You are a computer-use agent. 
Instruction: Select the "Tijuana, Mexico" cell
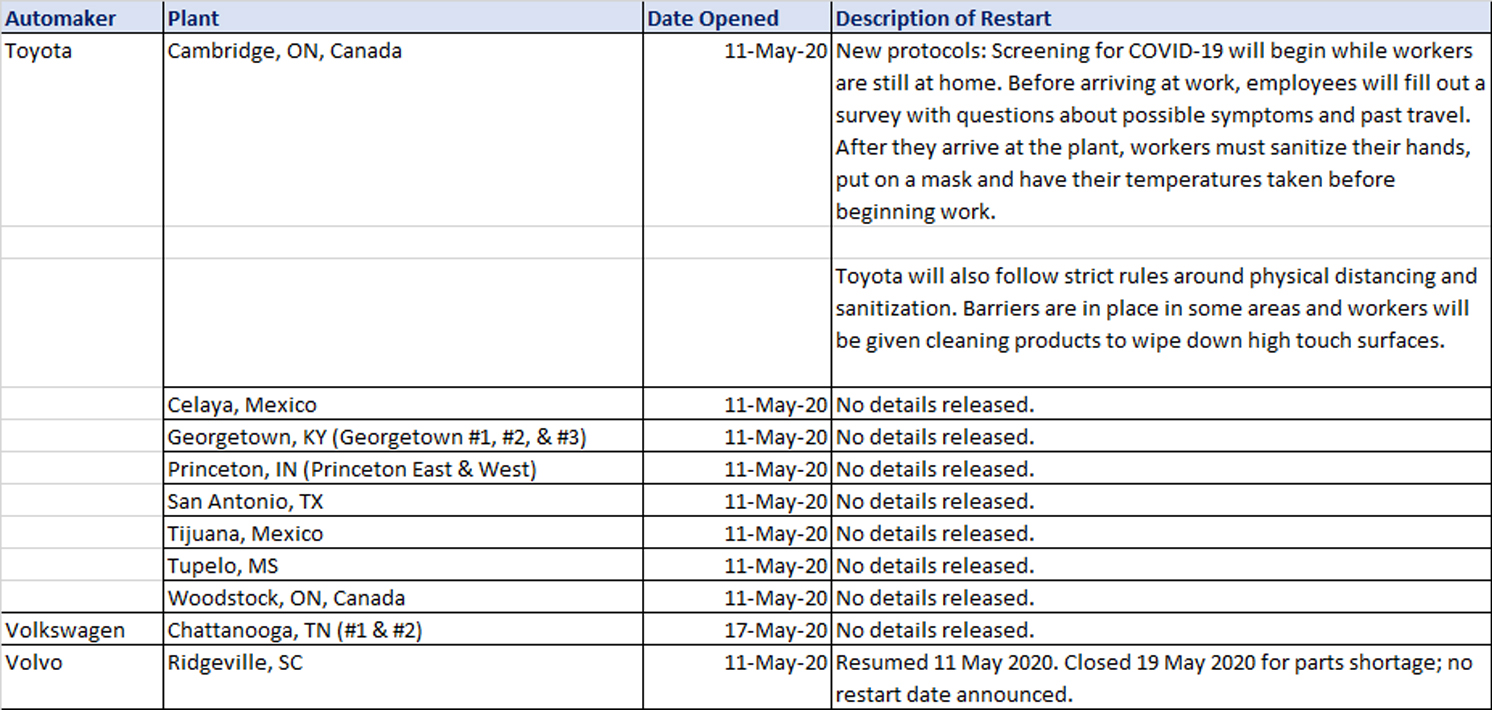pyautogui.click(x=245, y=533)
